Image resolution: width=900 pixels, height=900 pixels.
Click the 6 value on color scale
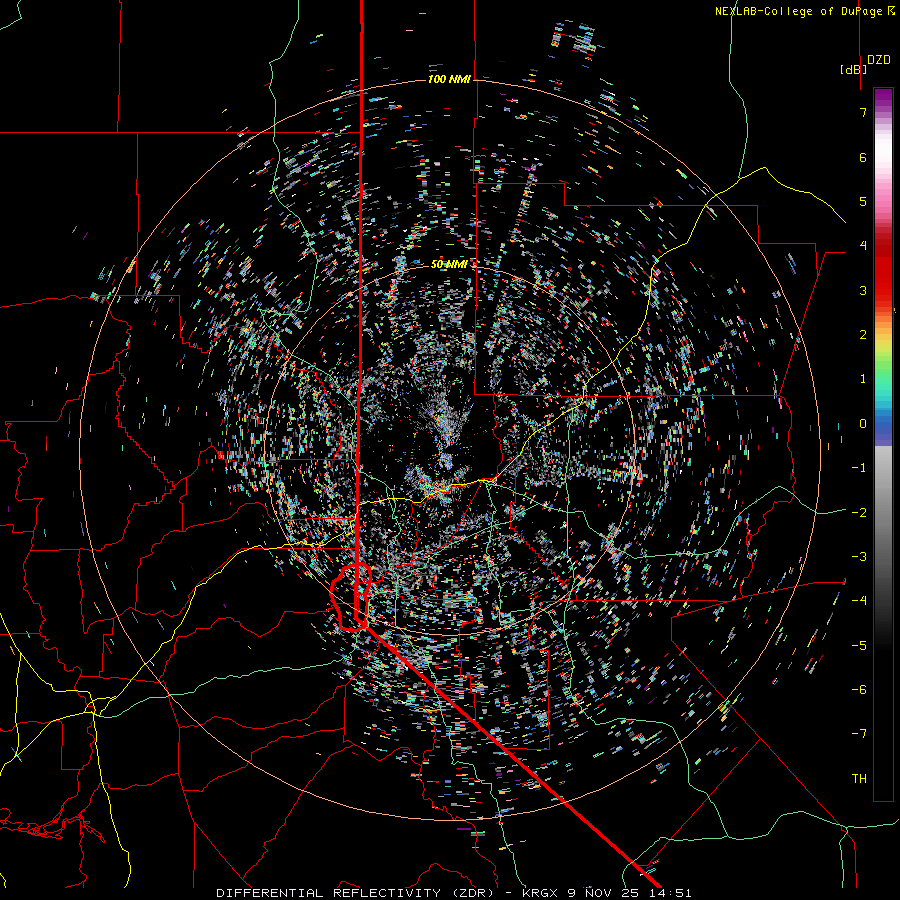(863, 157)
